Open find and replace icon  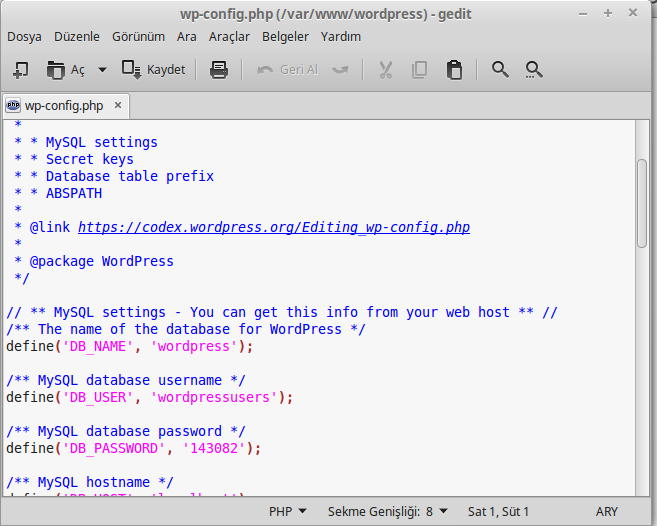(534, 70)
